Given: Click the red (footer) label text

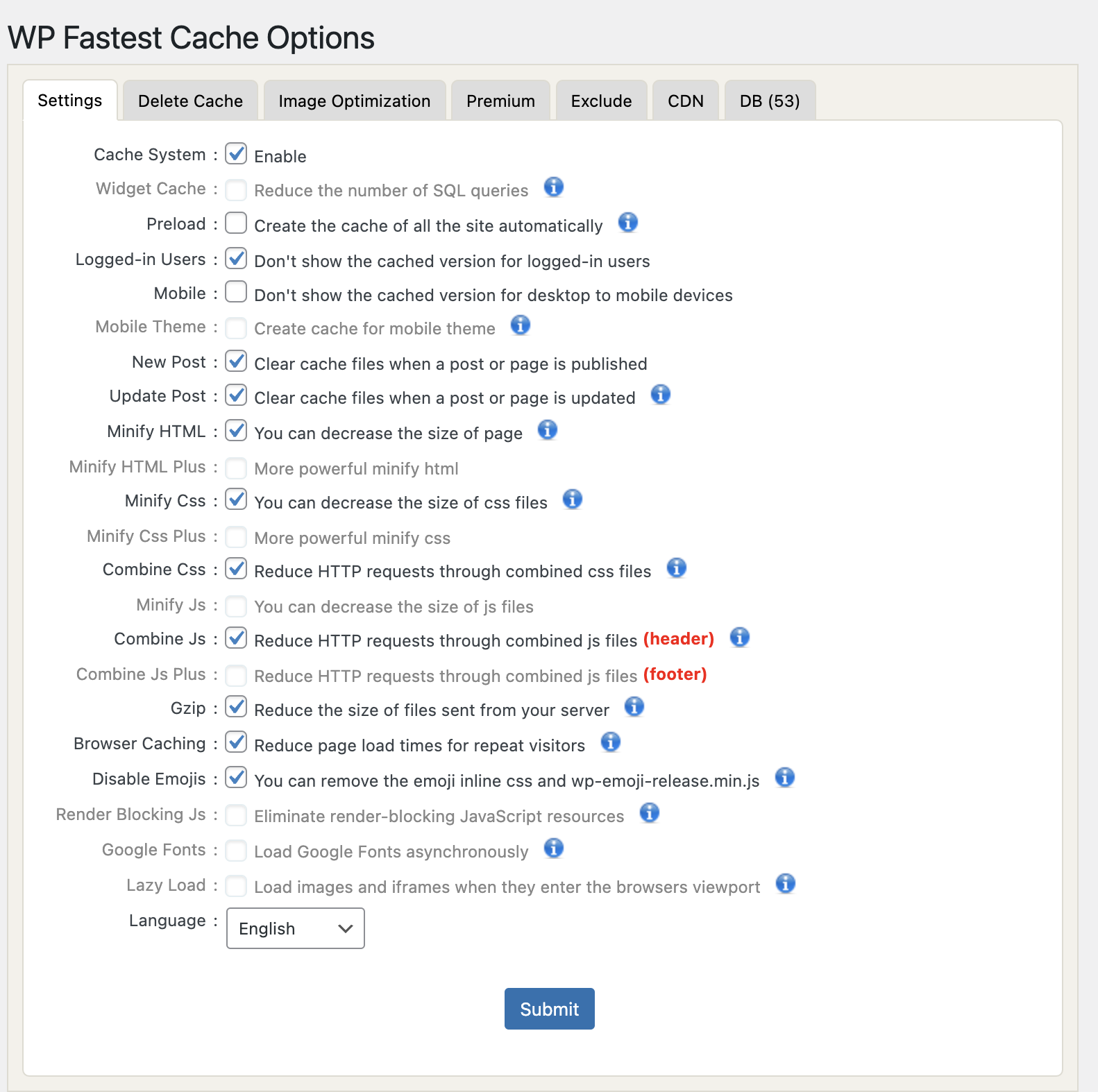Looking at the screenshot, I should click(x=675, y=674).
